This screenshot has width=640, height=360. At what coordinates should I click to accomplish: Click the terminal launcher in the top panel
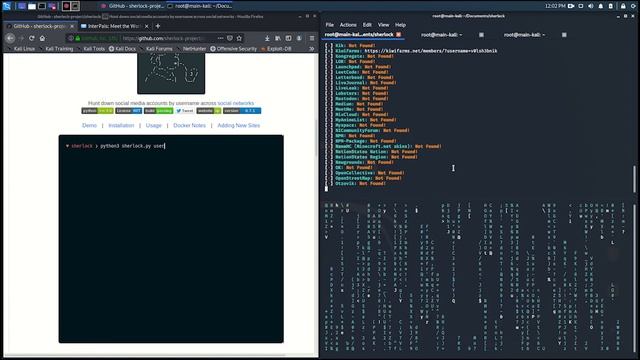tap(42, 6)
